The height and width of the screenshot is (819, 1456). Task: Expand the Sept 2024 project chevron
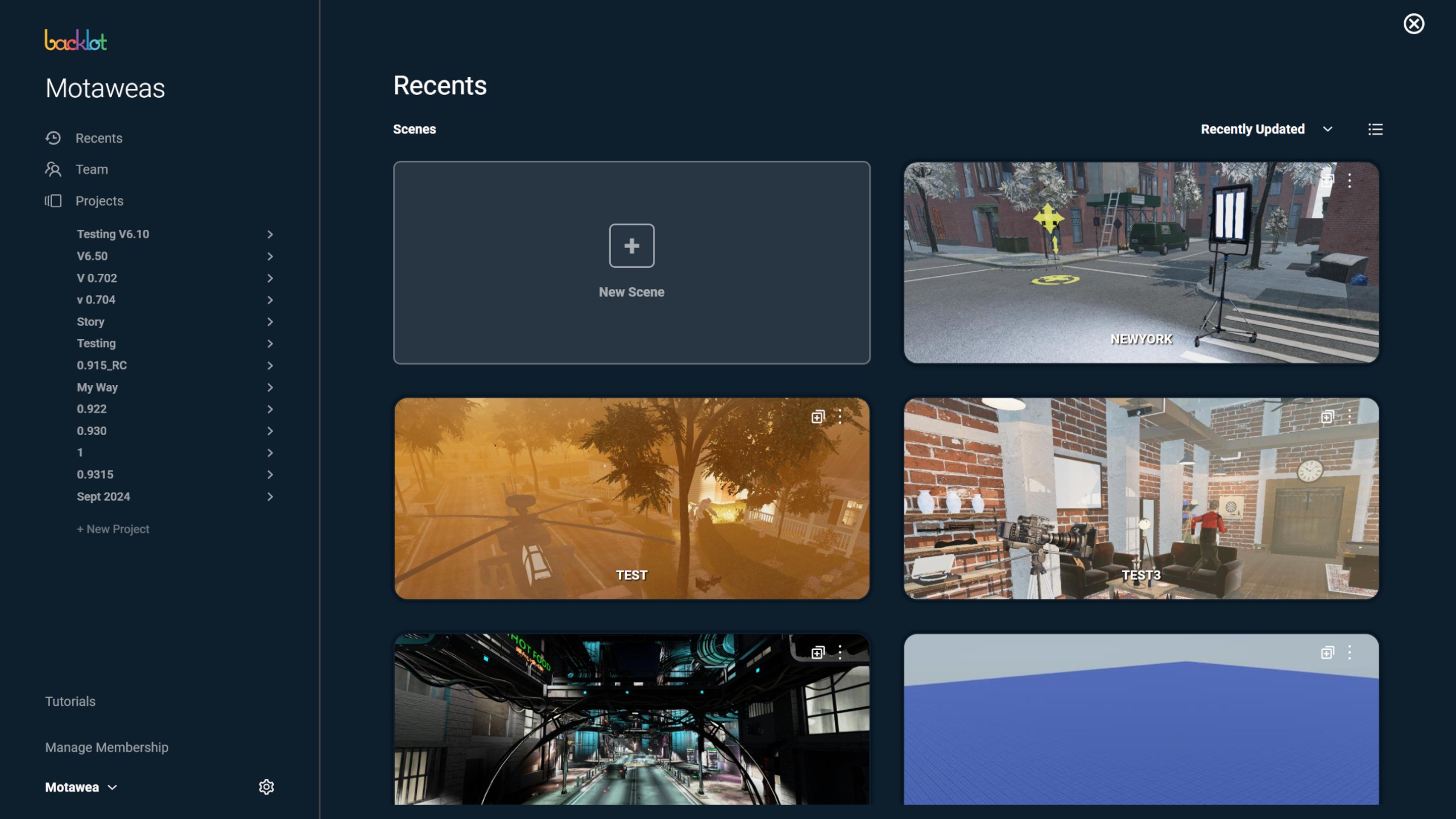tap(270, 497)
